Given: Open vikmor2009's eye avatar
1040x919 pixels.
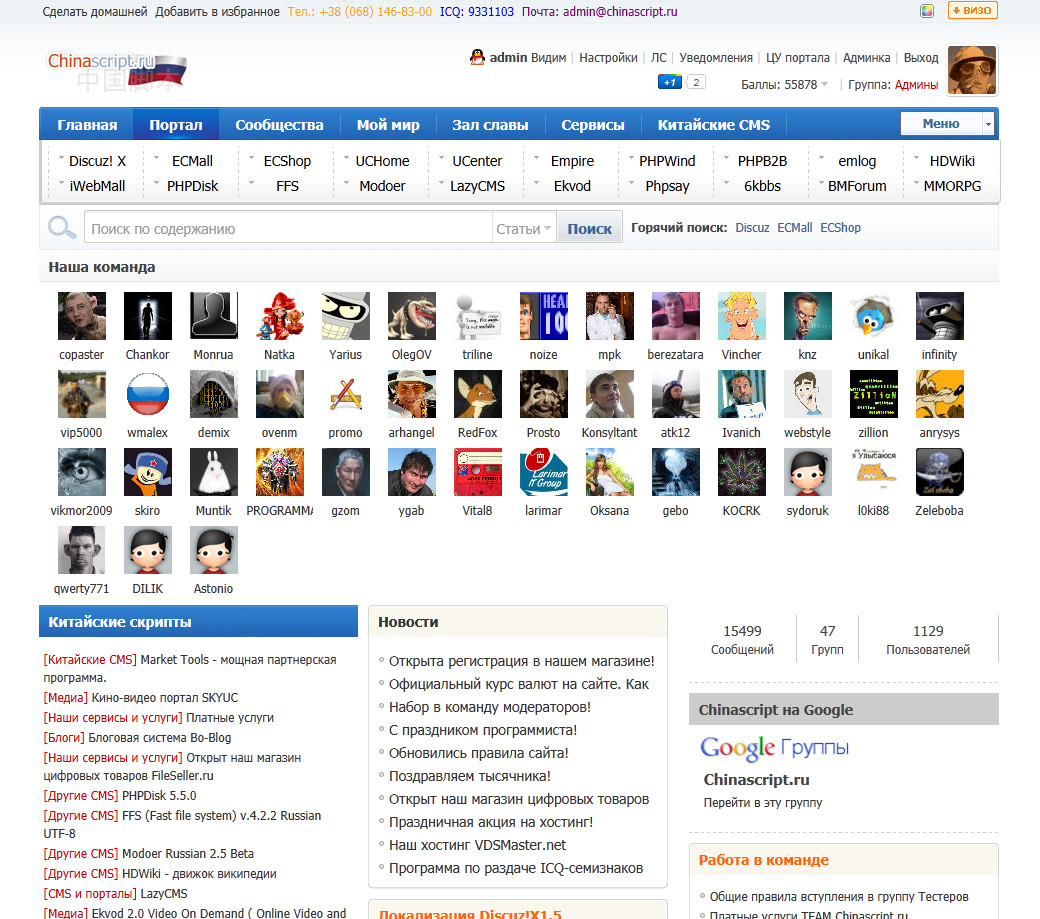Looking at the screenshot, I should point(82,472).
